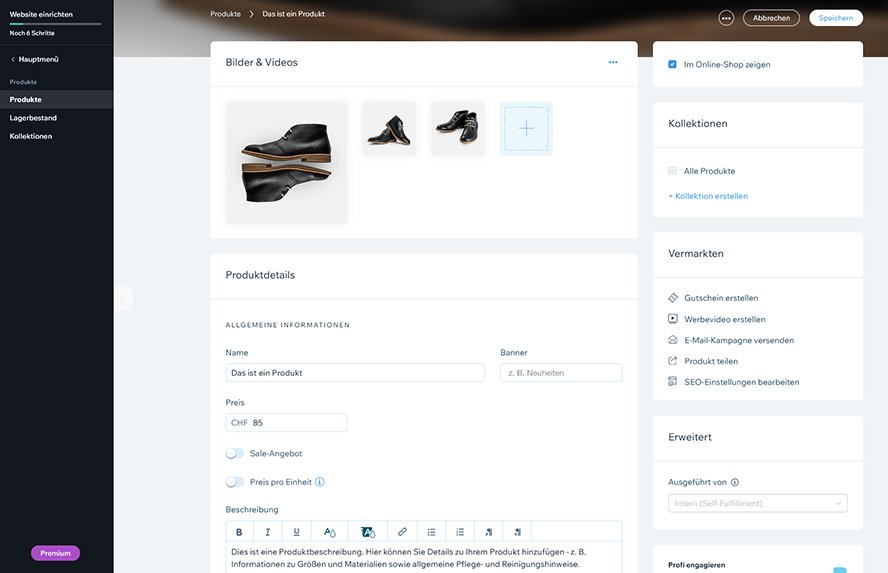The width and height of the screenshot is (888, 573).
Task: Save the product with Speichern
Action: 836,18
